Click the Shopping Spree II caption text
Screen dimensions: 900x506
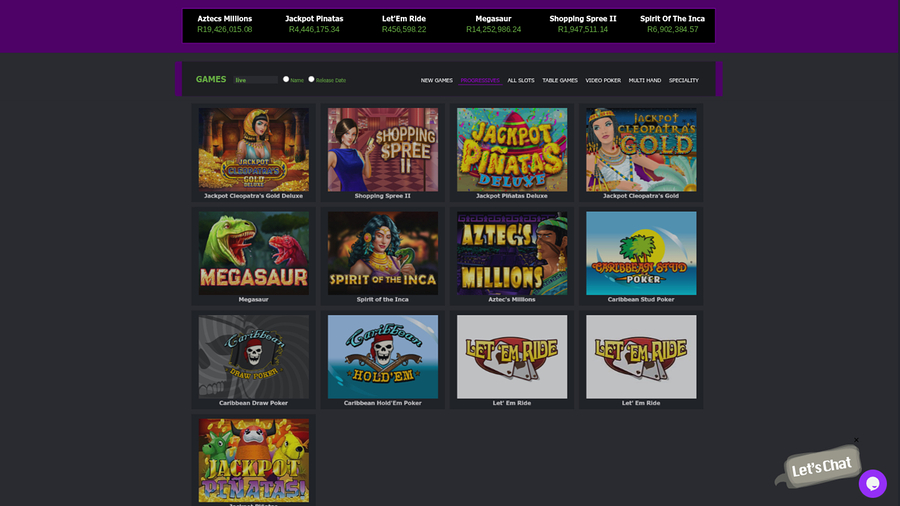[x=383, y=196]
